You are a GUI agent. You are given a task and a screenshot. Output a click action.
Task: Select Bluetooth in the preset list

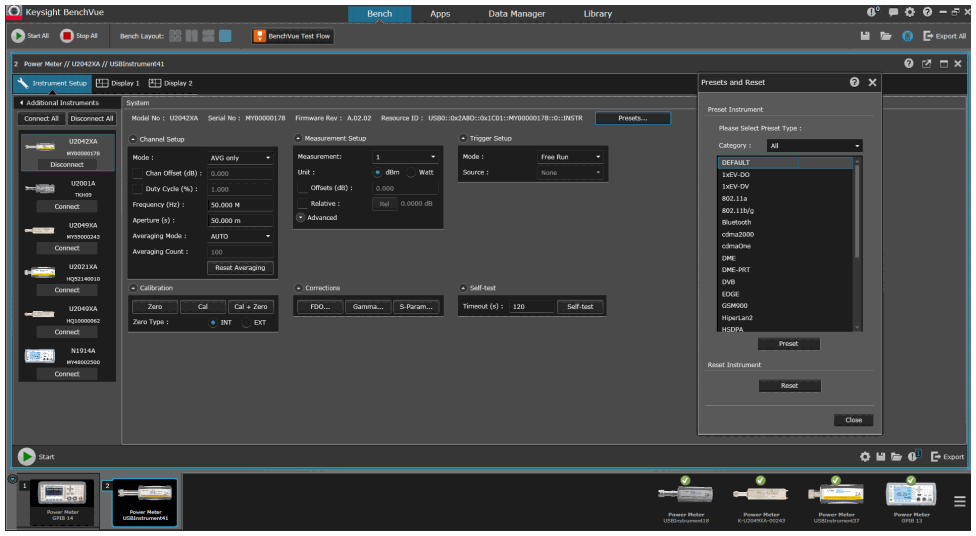(x=736, y=222)
